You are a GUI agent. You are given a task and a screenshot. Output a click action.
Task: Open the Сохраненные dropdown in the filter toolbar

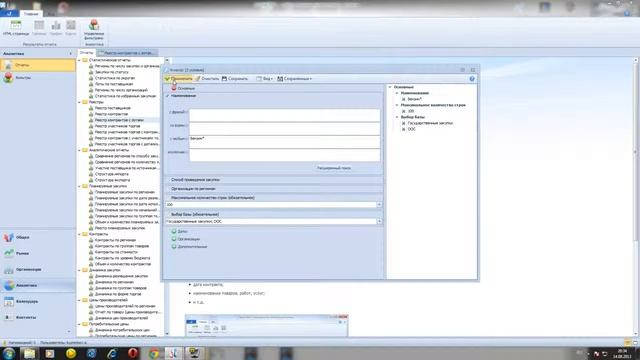click(x=294, y=78)
